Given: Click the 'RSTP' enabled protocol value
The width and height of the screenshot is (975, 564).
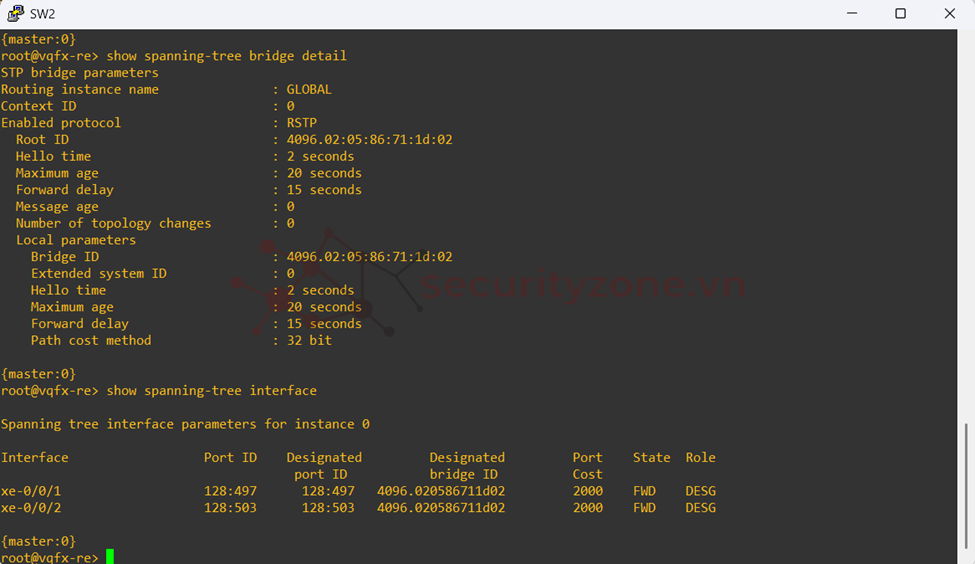Looking at the screenshot, I should (x=302, y=123).
